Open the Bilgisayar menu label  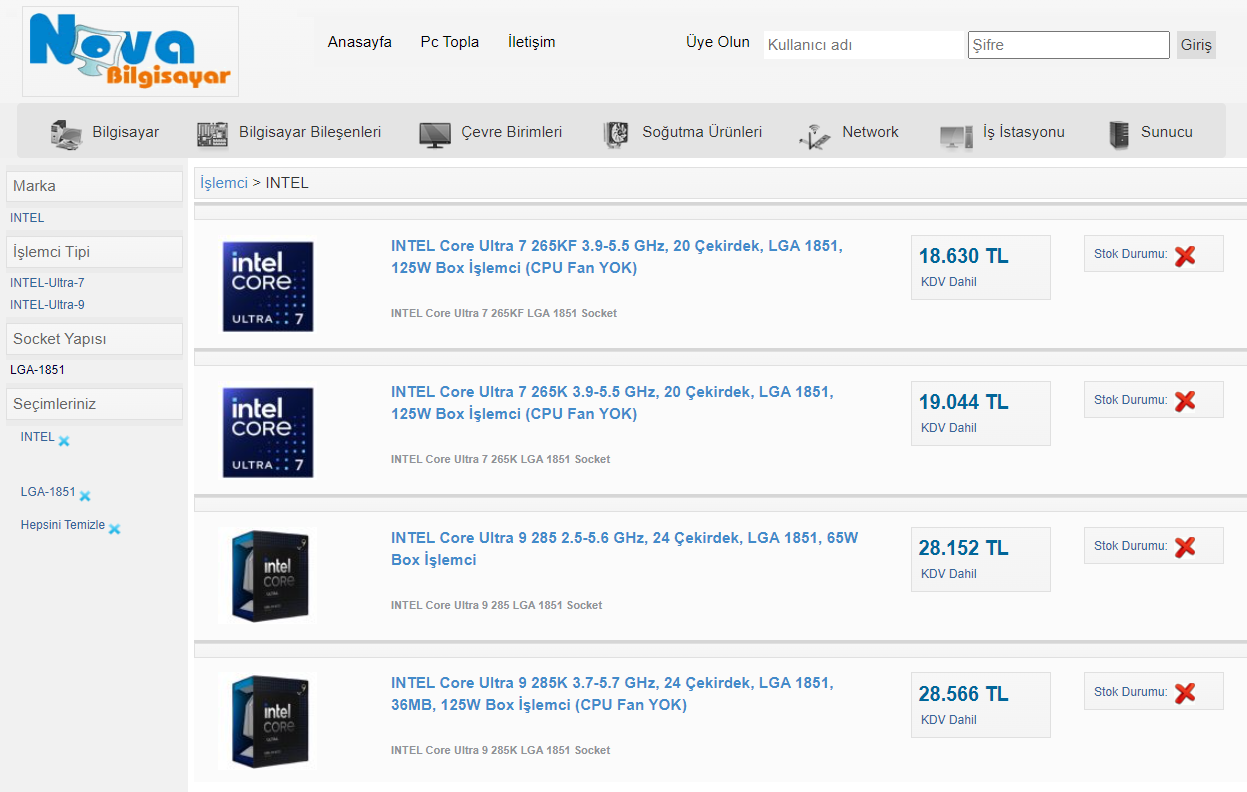coord(126,132)
